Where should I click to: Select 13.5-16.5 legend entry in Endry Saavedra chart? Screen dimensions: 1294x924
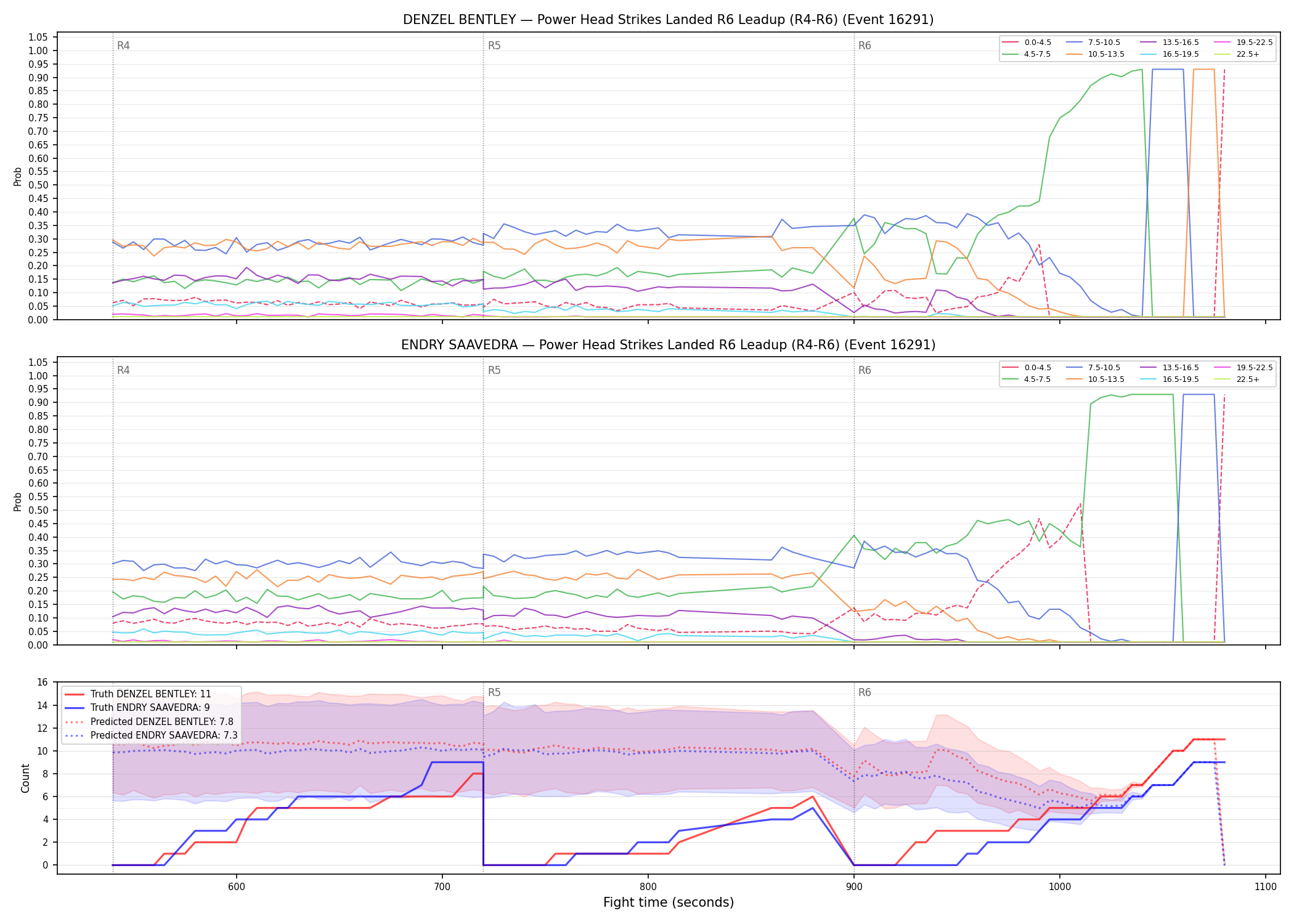pos(1170,368)
